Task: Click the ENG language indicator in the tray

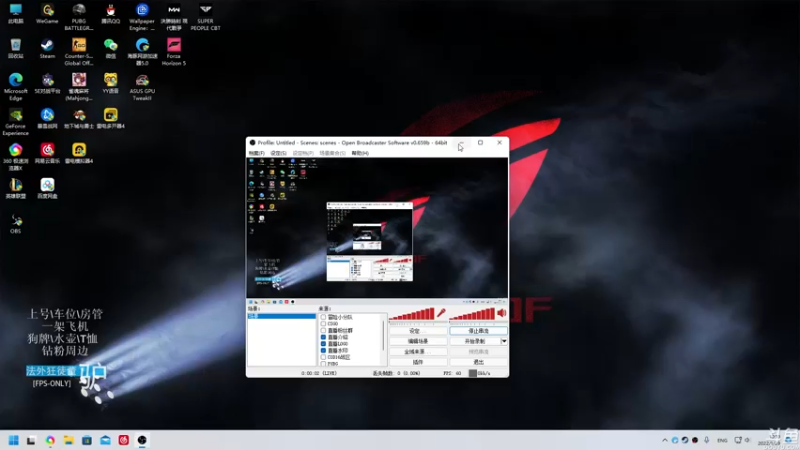Action: coord(722,440)
